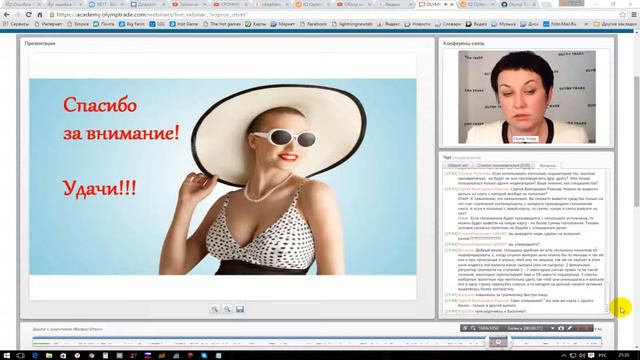Open Edge browser from the taskbar
The image size is (640, 360).
[x=35, y=356]
